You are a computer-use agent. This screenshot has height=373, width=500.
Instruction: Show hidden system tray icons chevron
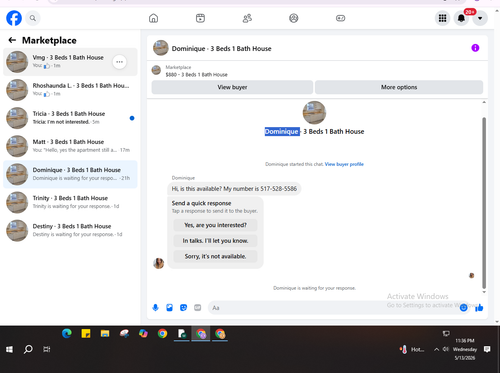click(x=436, y=349)
